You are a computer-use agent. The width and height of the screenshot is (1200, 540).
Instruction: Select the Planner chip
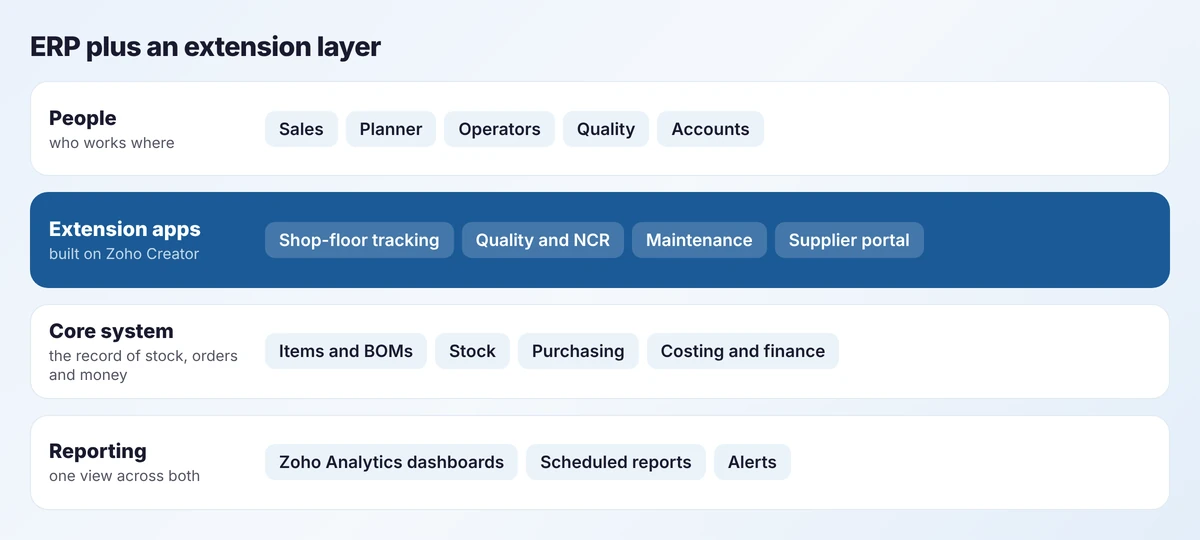391,129
